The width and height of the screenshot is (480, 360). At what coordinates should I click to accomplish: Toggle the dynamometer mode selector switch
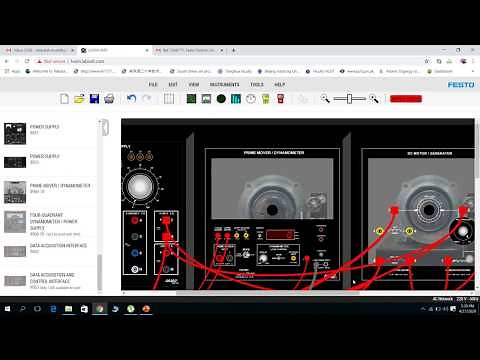246,255
